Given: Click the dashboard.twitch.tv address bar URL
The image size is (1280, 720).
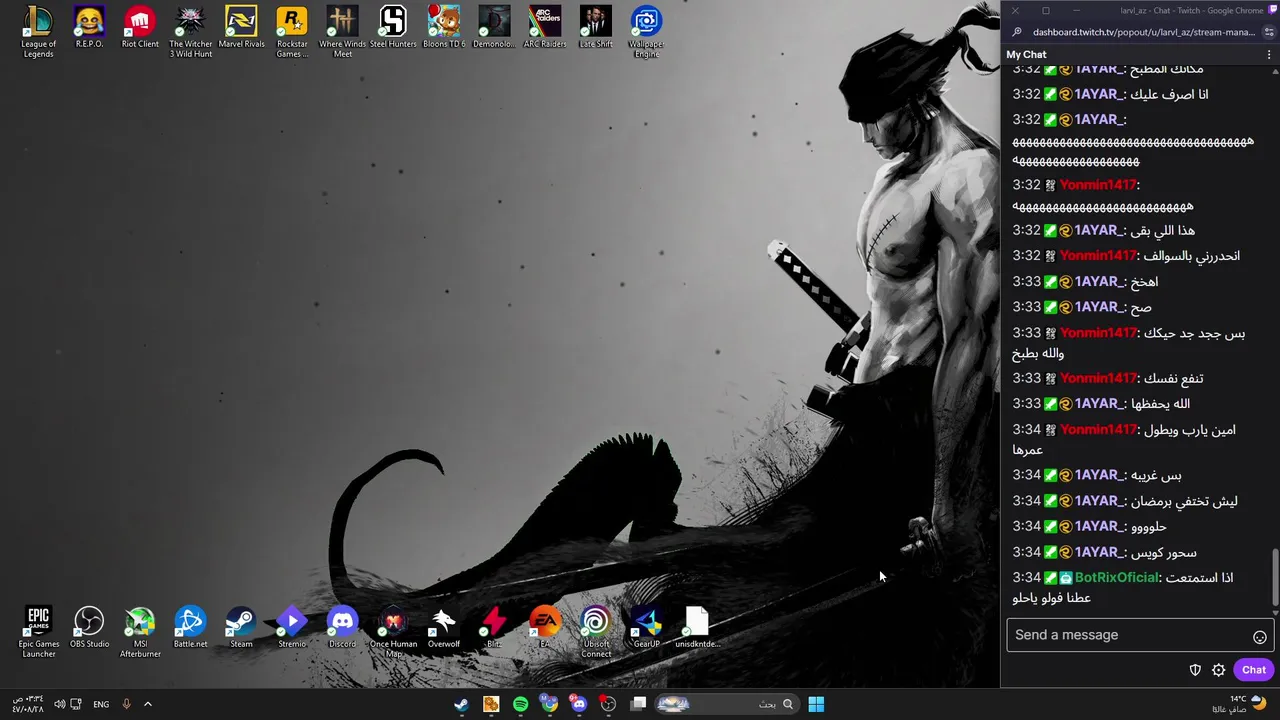Looking at the screenshot, I should coord(1144,32).
